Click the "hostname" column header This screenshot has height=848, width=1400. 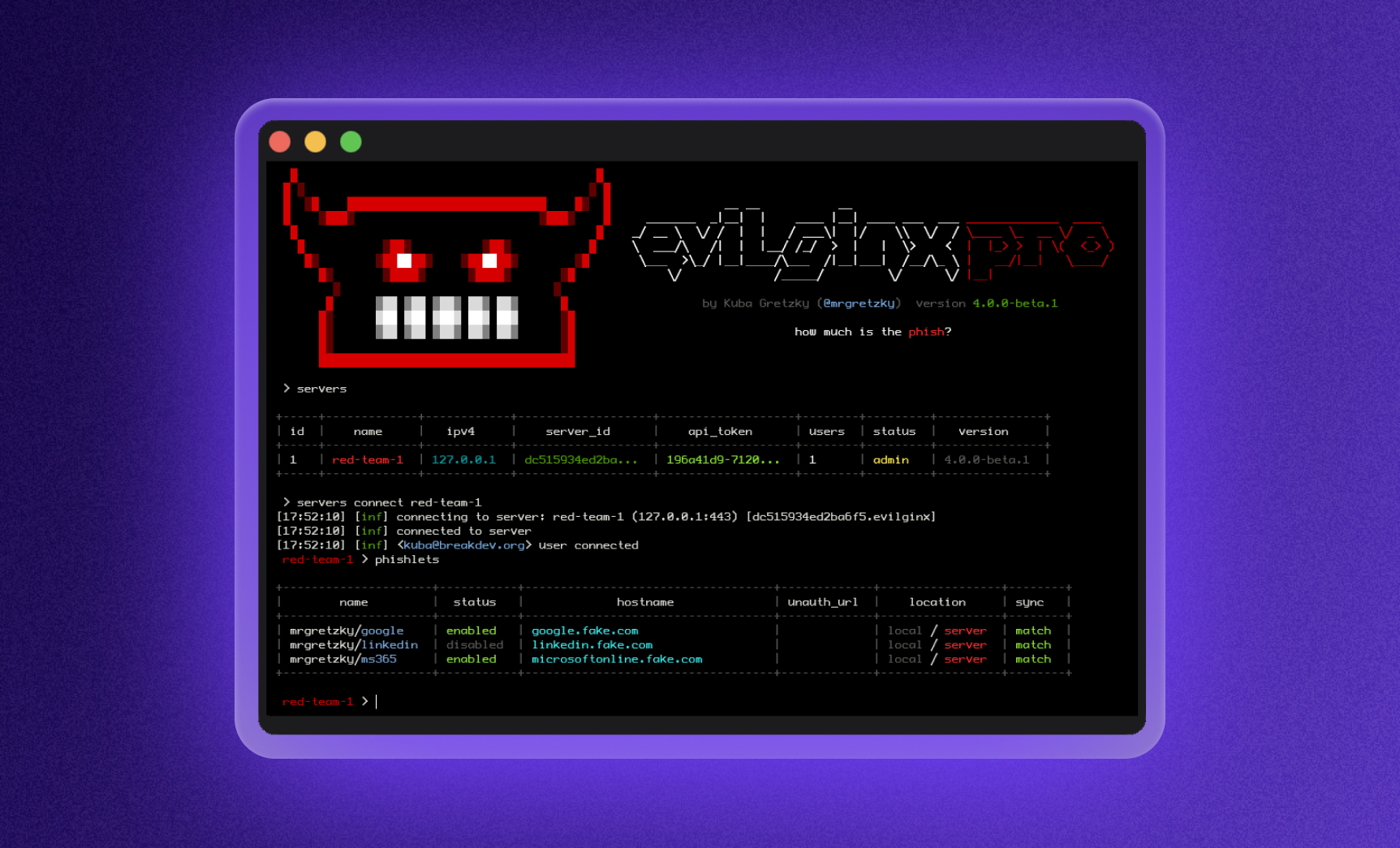[645, 602]
